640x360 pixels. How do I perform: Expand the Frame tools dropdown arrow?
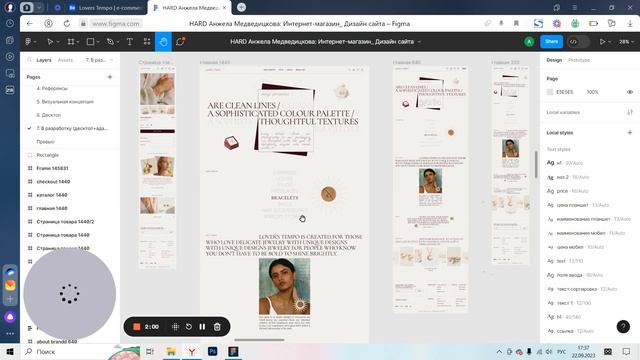pyautogui.click(x=78, y=42)
